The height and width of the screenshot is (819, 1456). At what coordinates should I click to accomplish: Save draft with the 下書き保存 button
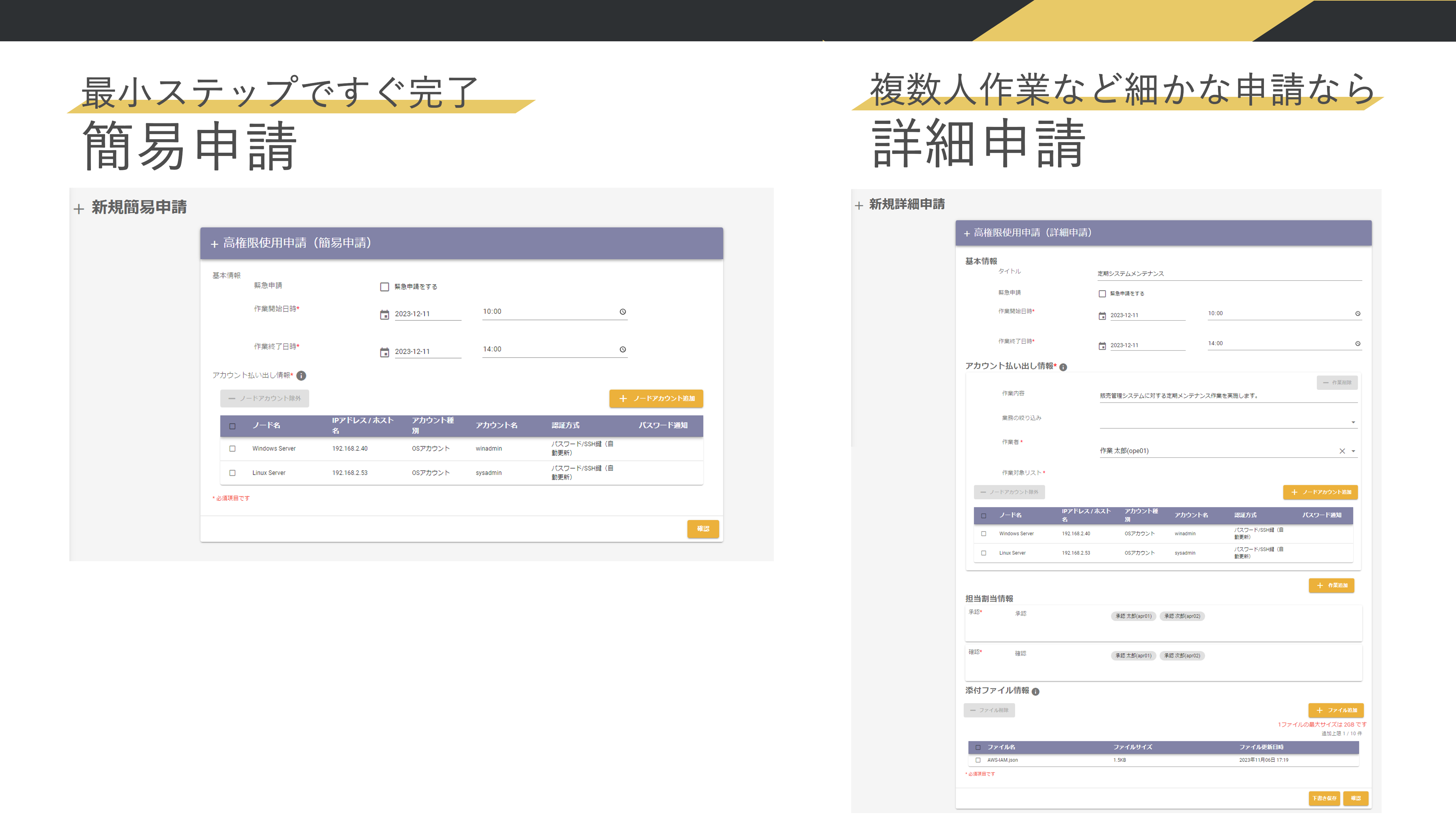coord(1325,799)
